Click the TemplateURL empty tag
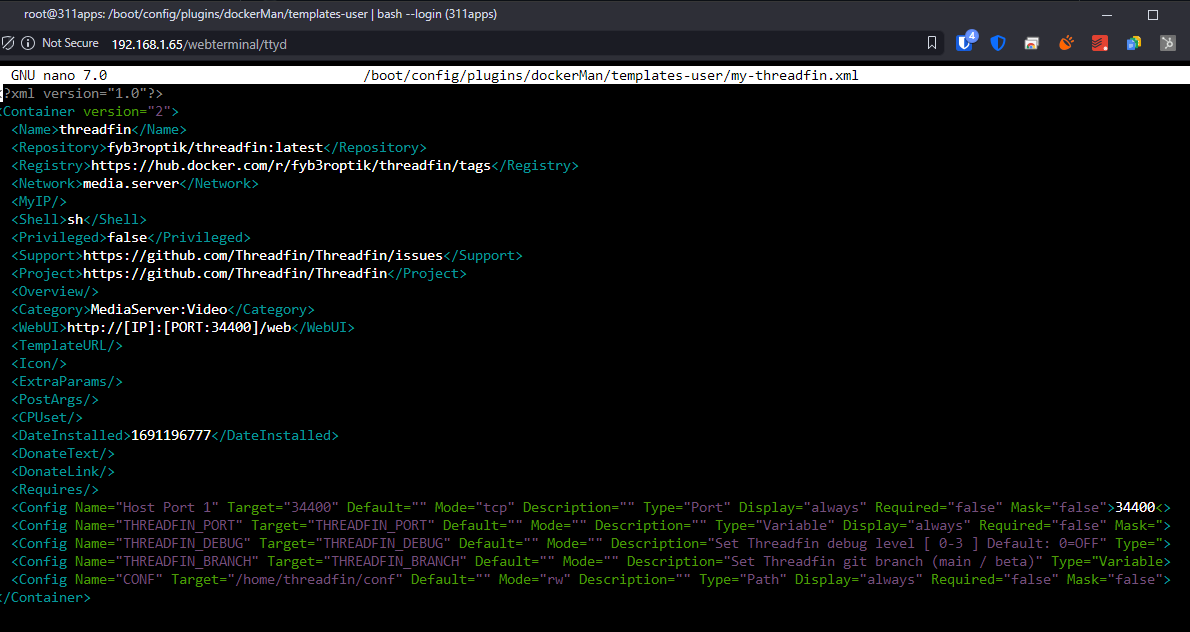 (67, 345)
